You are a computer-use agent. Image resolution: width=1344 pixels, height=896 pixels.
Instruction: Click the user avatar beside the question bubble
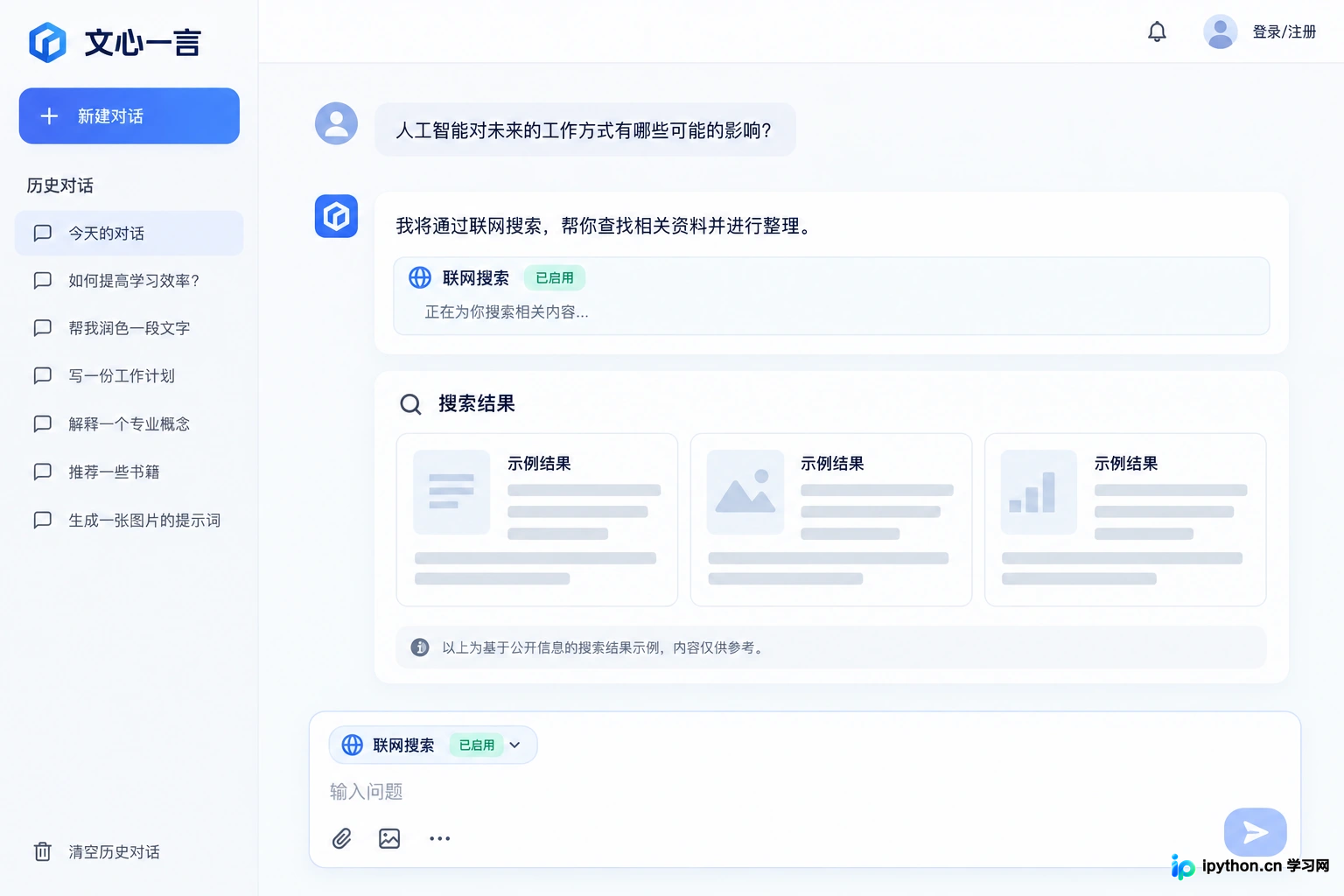336,123
